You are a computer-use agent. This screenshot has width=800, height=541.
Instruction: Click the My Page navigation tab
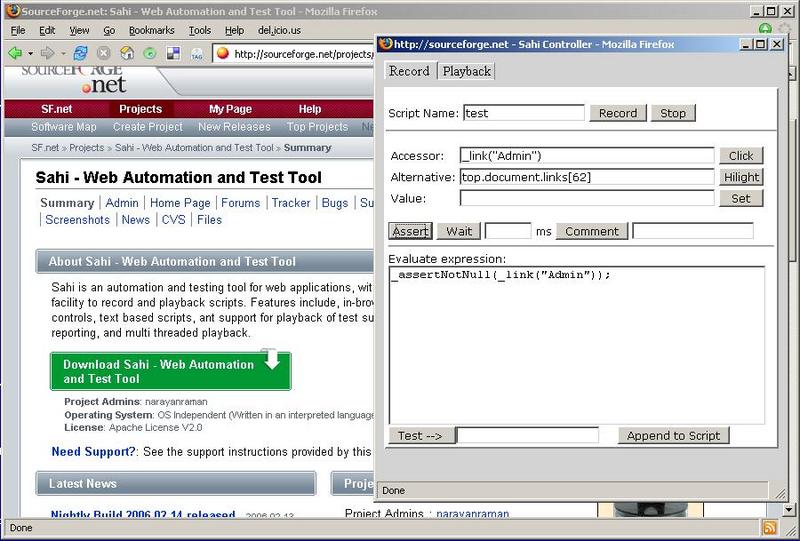coord(230,109)
